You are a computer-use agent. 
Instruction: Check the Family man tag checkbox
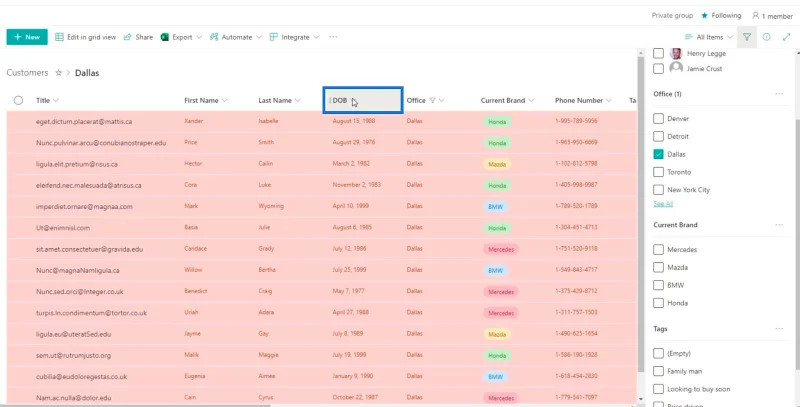658,371
